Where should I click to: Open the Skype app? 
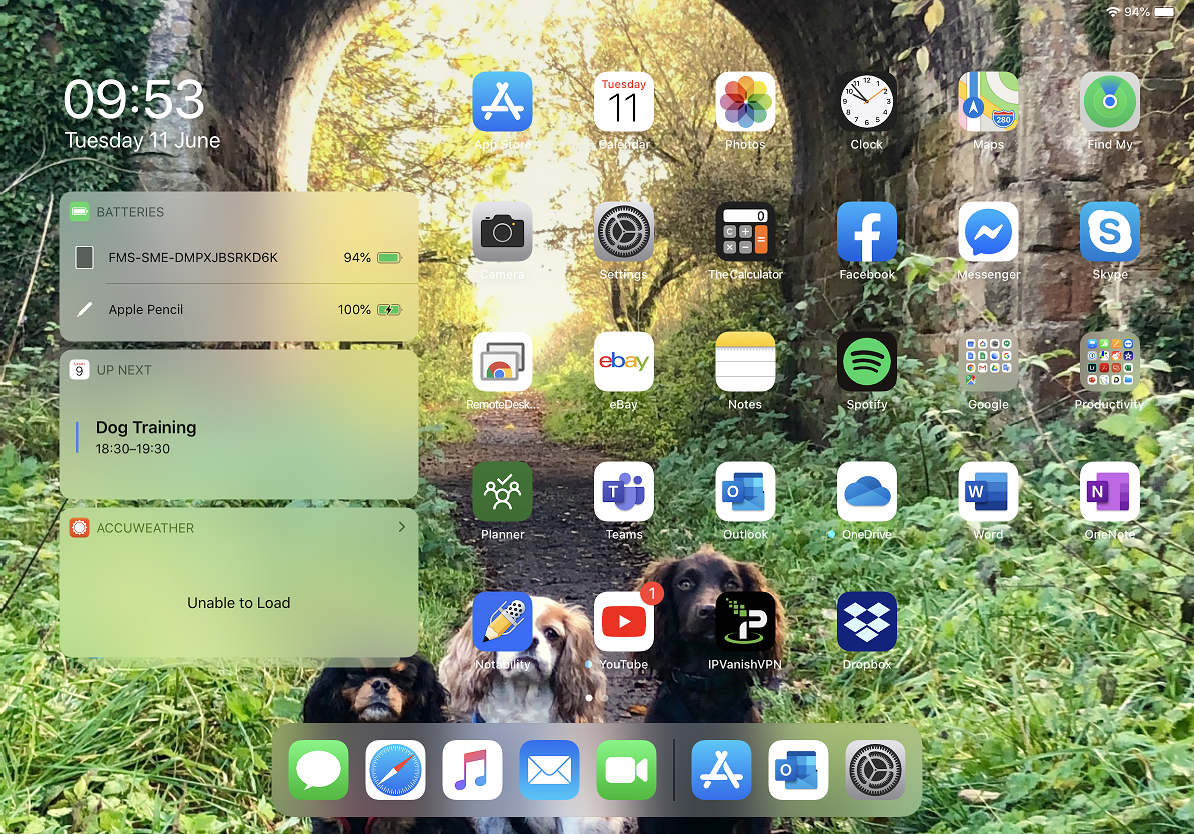coord(1109,232)
